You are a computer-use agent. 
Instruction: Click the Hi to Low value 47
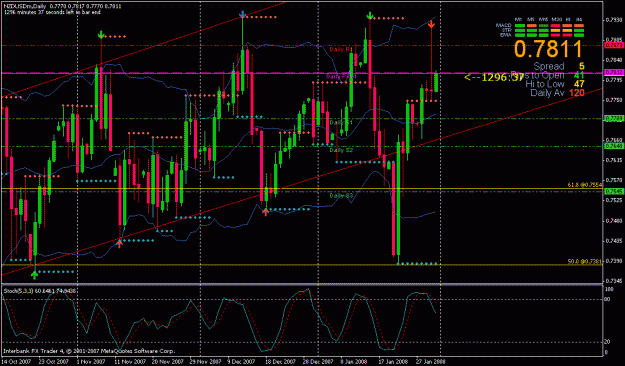click(579, 84)
